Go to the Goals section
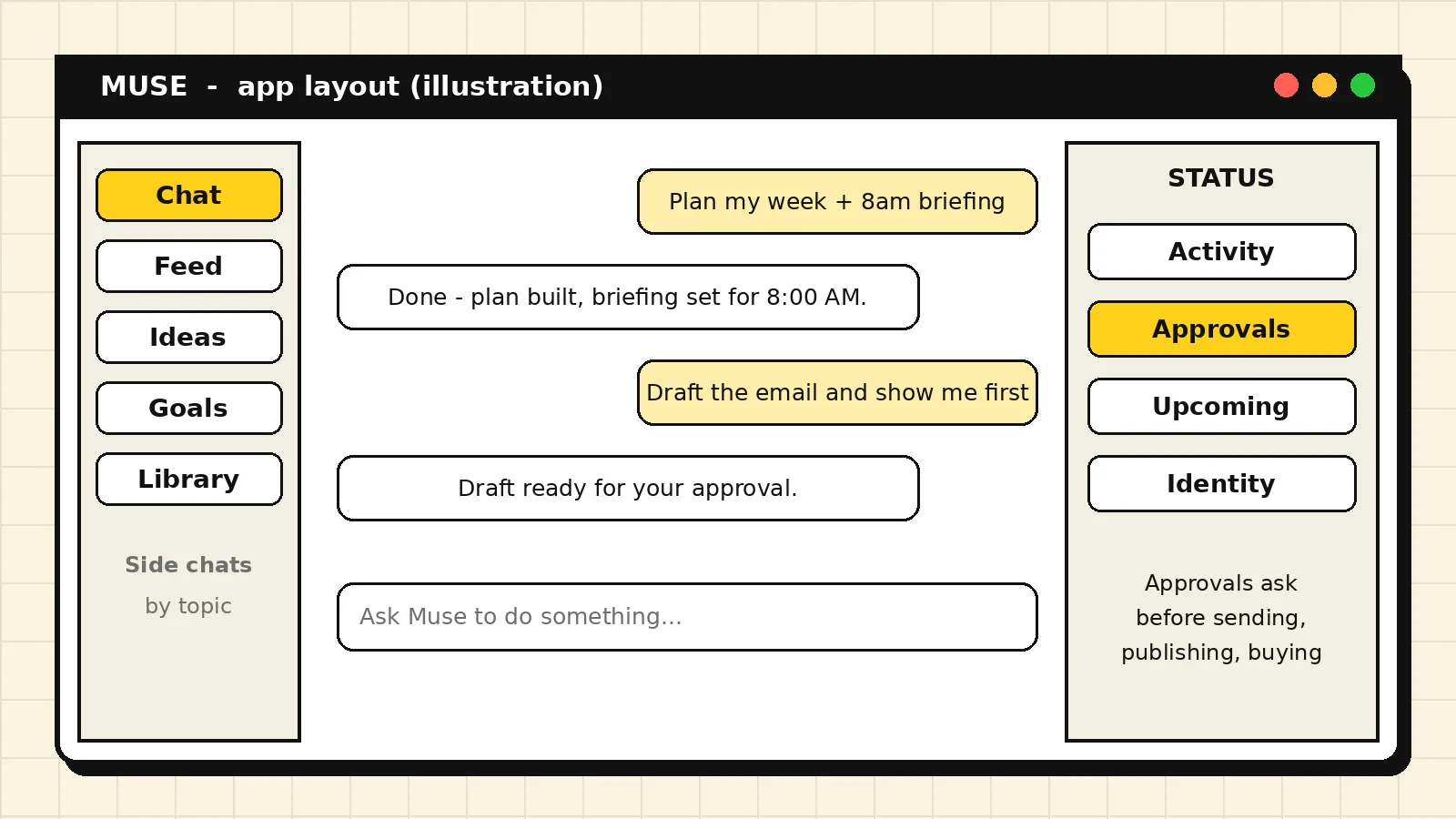This screenshot has width=1456, height=819. coord(189,408)
